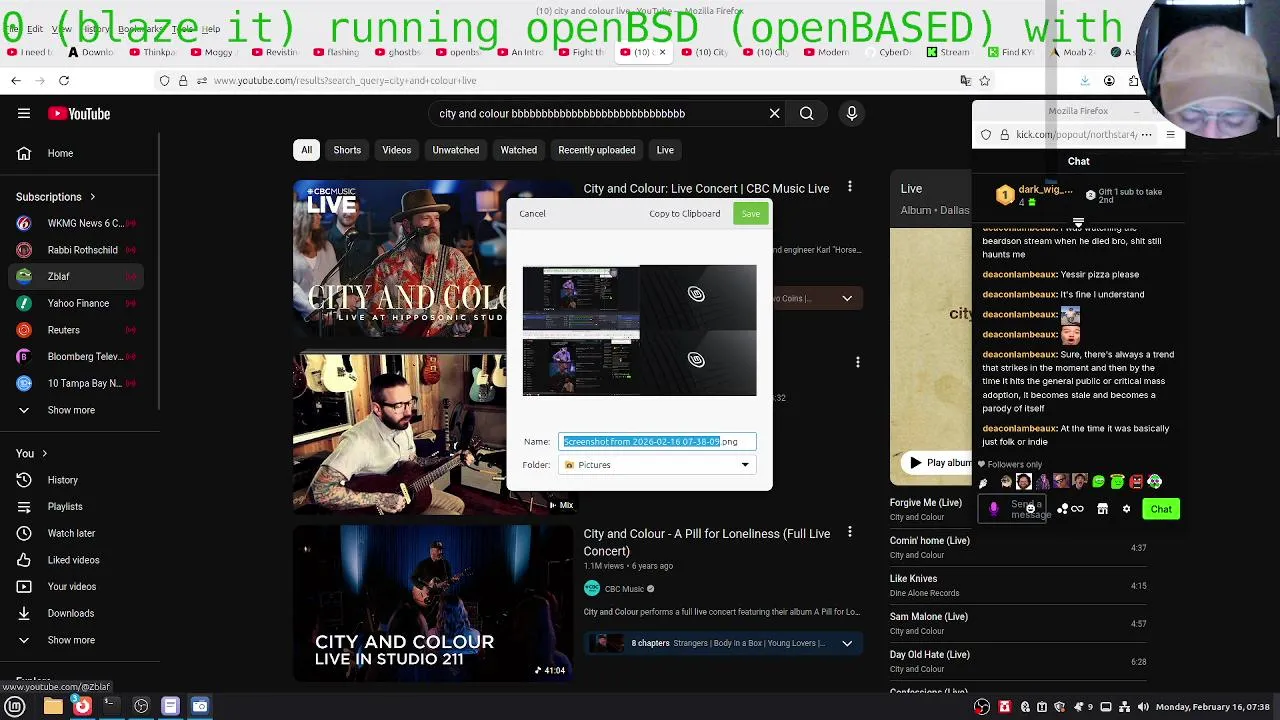
Task: Open Kick chat settings gear icon
Action: coord(1126,509)
